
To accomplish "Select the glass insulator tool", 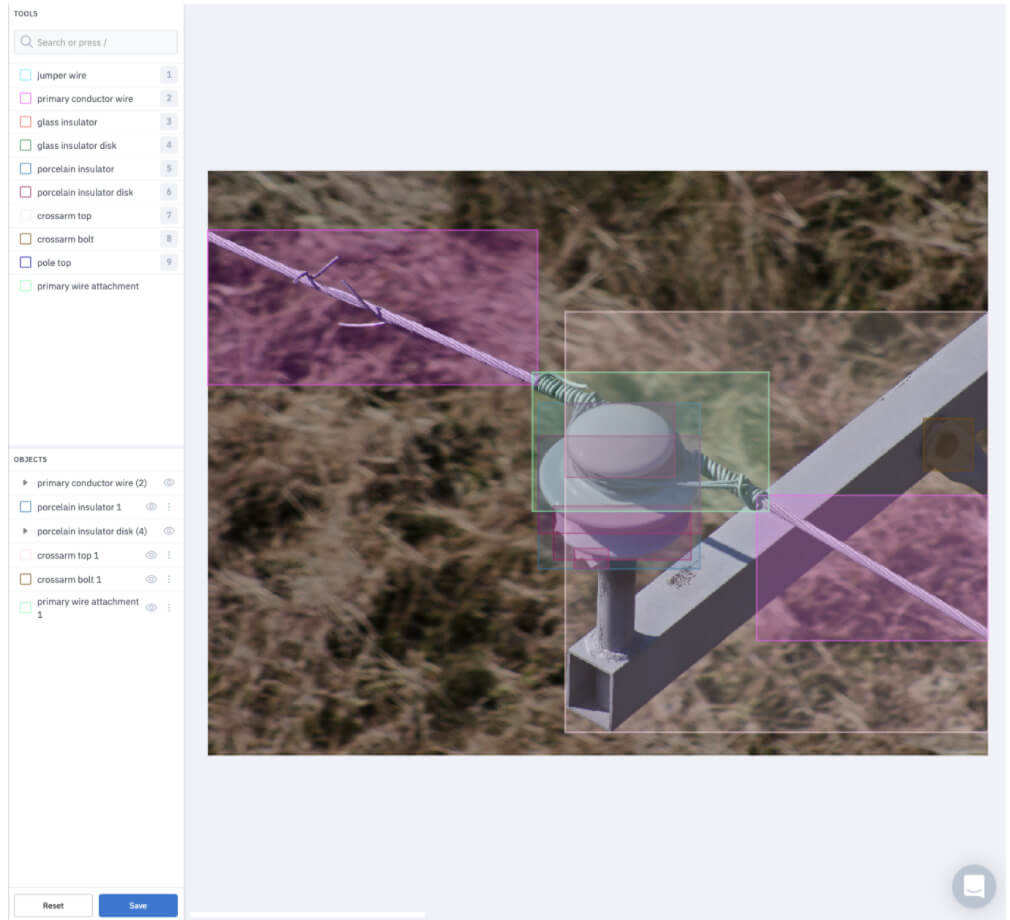I will click(x=67, y=122).
